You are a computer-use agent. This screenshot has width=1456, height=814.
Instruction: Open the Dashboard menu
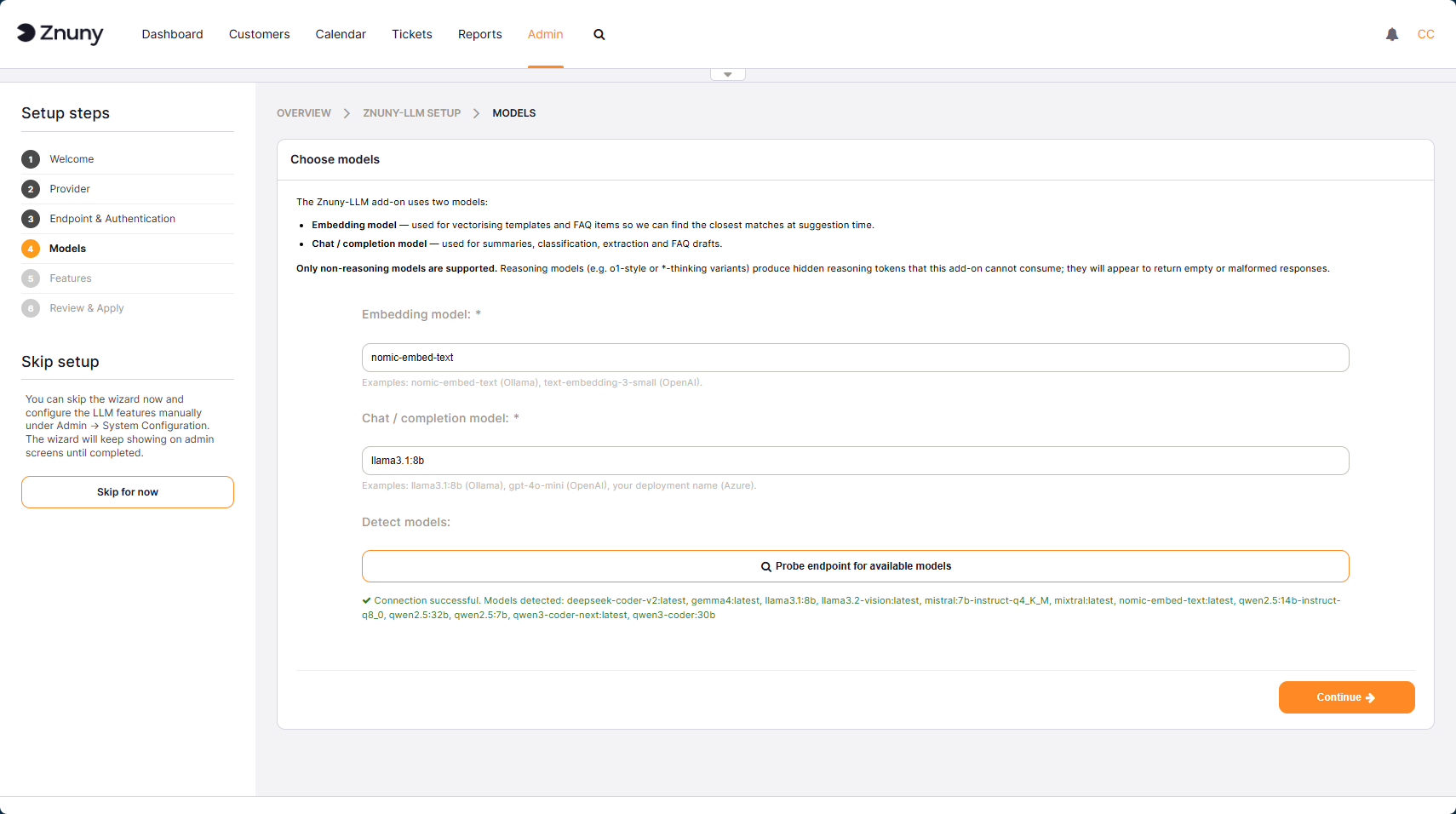173,34
